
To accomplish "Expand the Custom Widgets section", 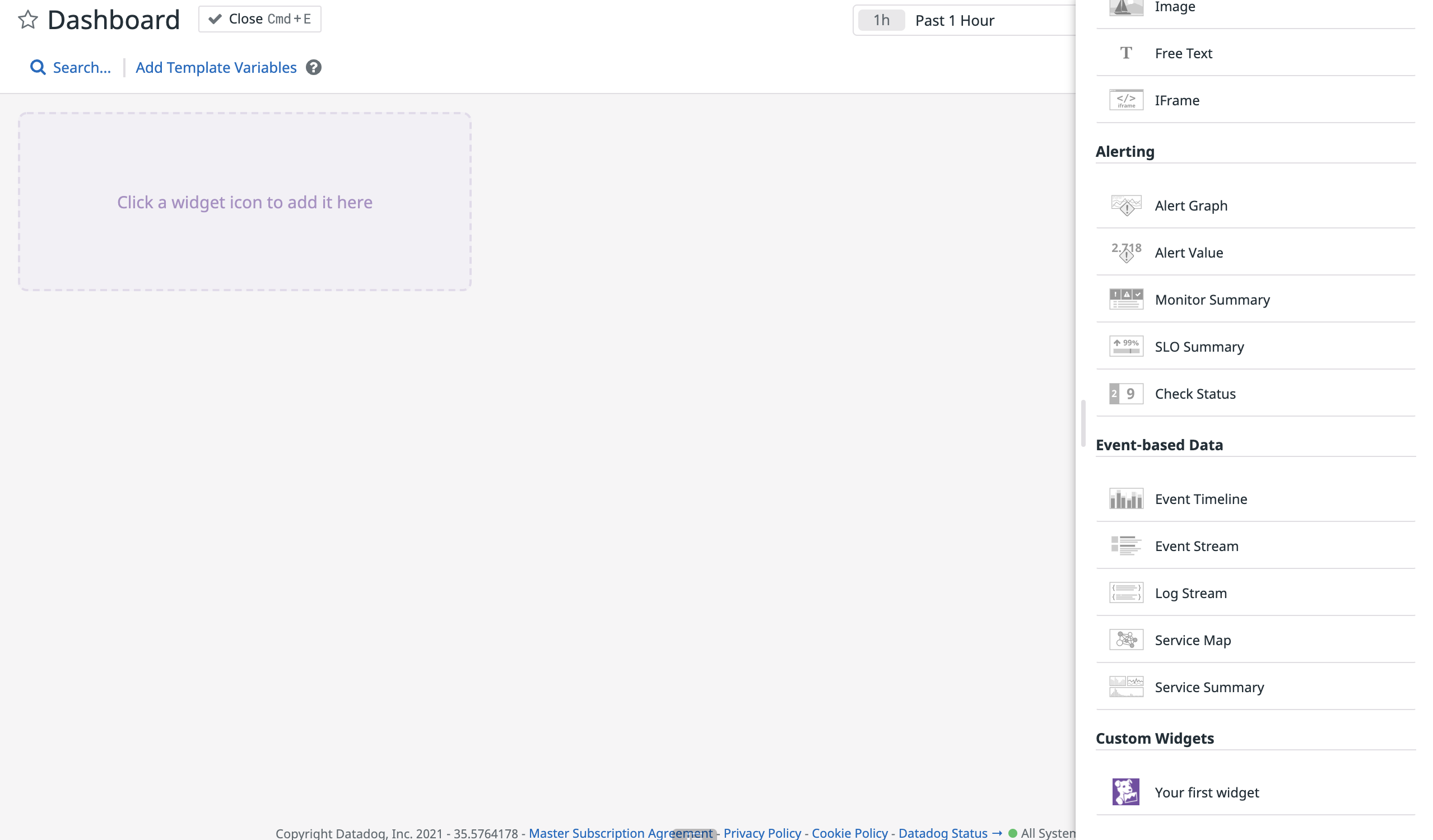I will point(1155,738).
